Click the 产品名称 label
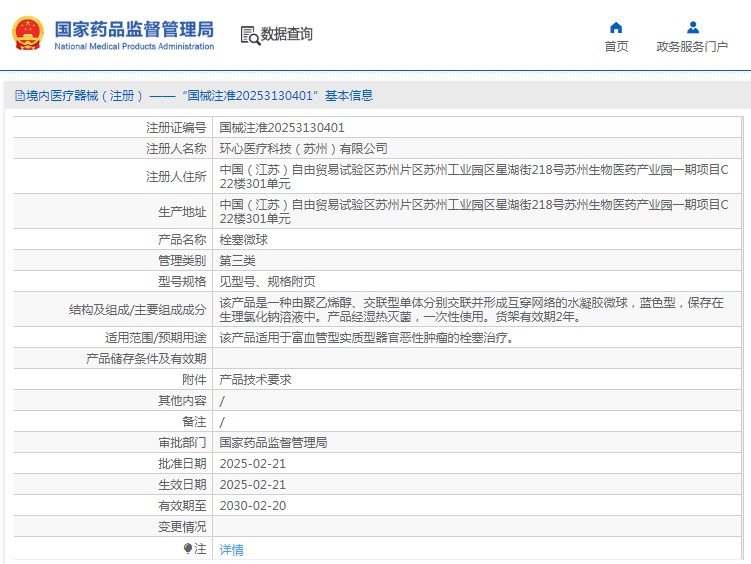Viewport: 751px width, 564px height. [182, 240]
